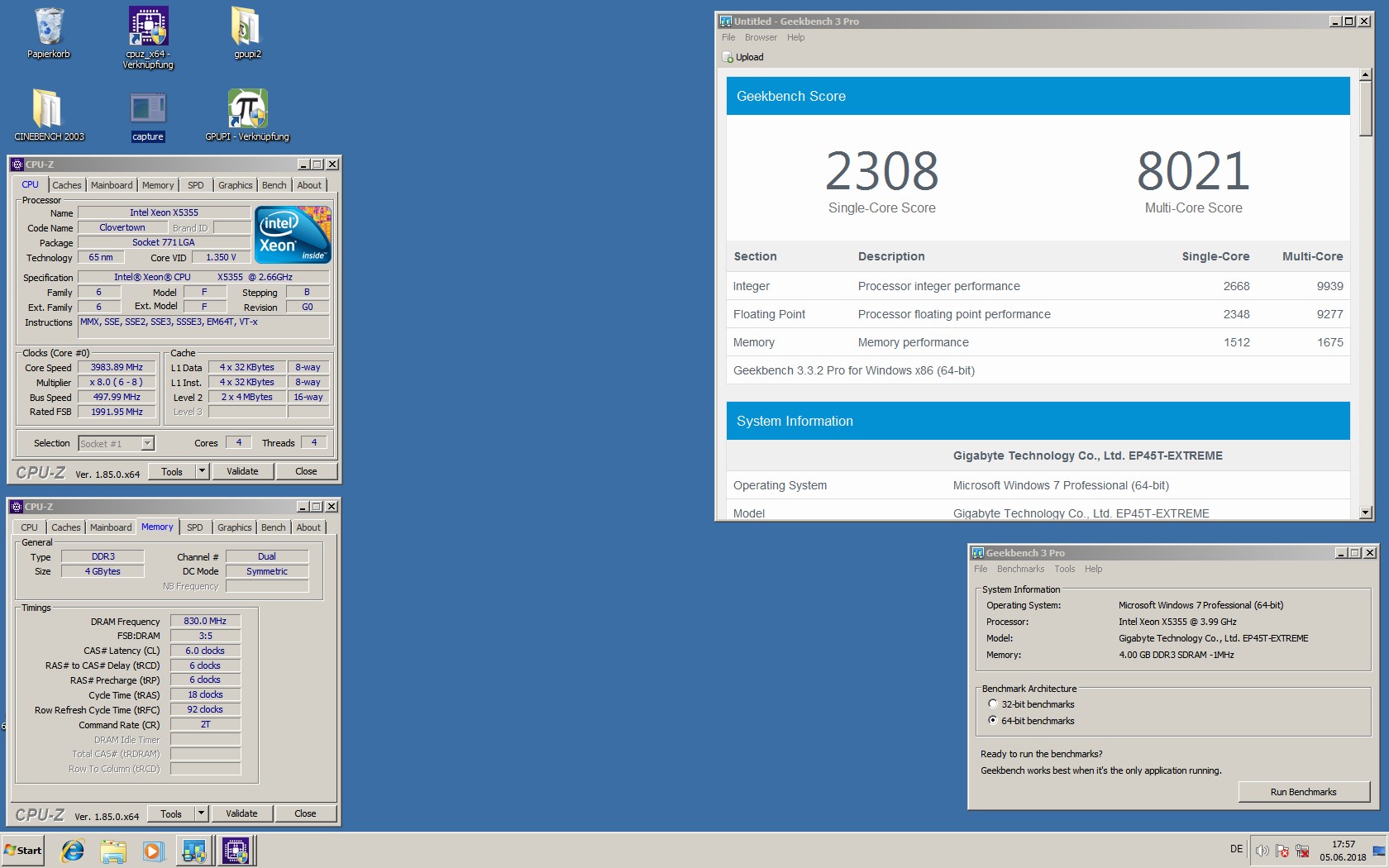Click Validate in bottom CPU-Z window
The height and width of the screenshot is (868, 1389).
click(241, 813)
